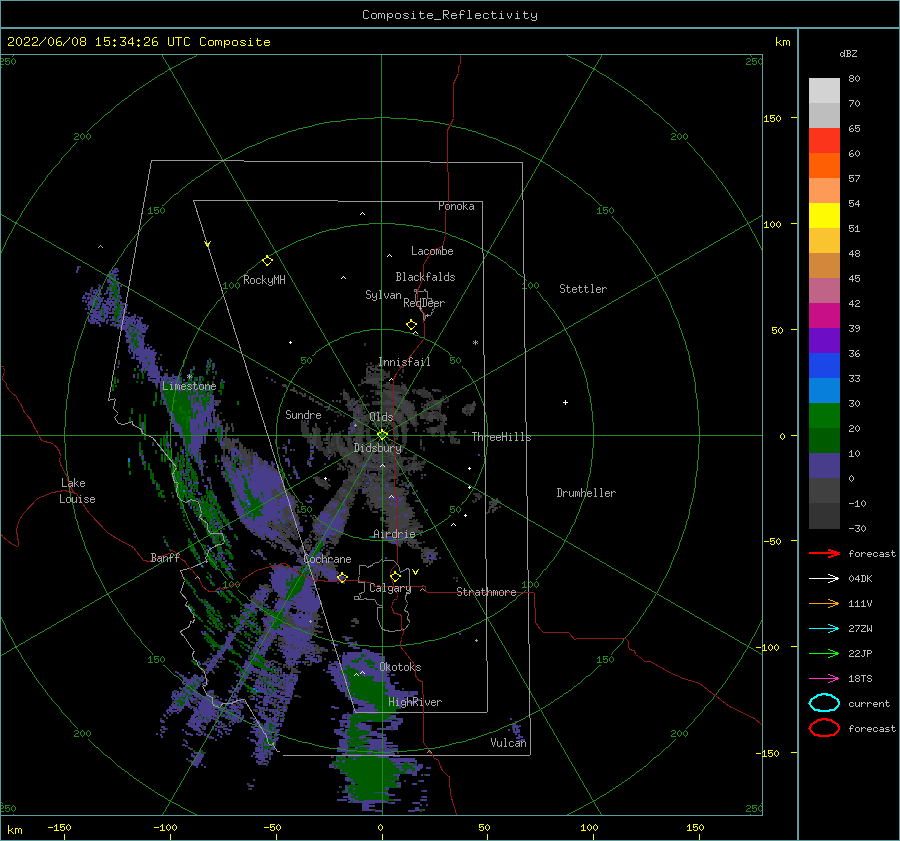900x841 pixels.
Task: Click the dBZ legend heading
Action: click(x=848, y=53)
